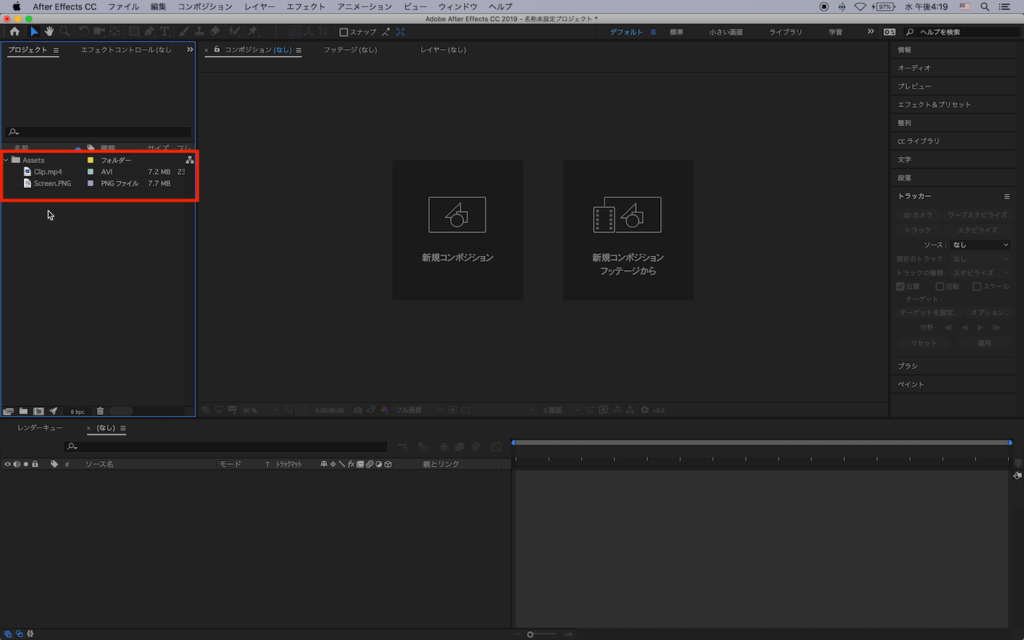Click 新規コンポジション フッテージから button
The image size is (1024, 640).
(x=627, y=230)
